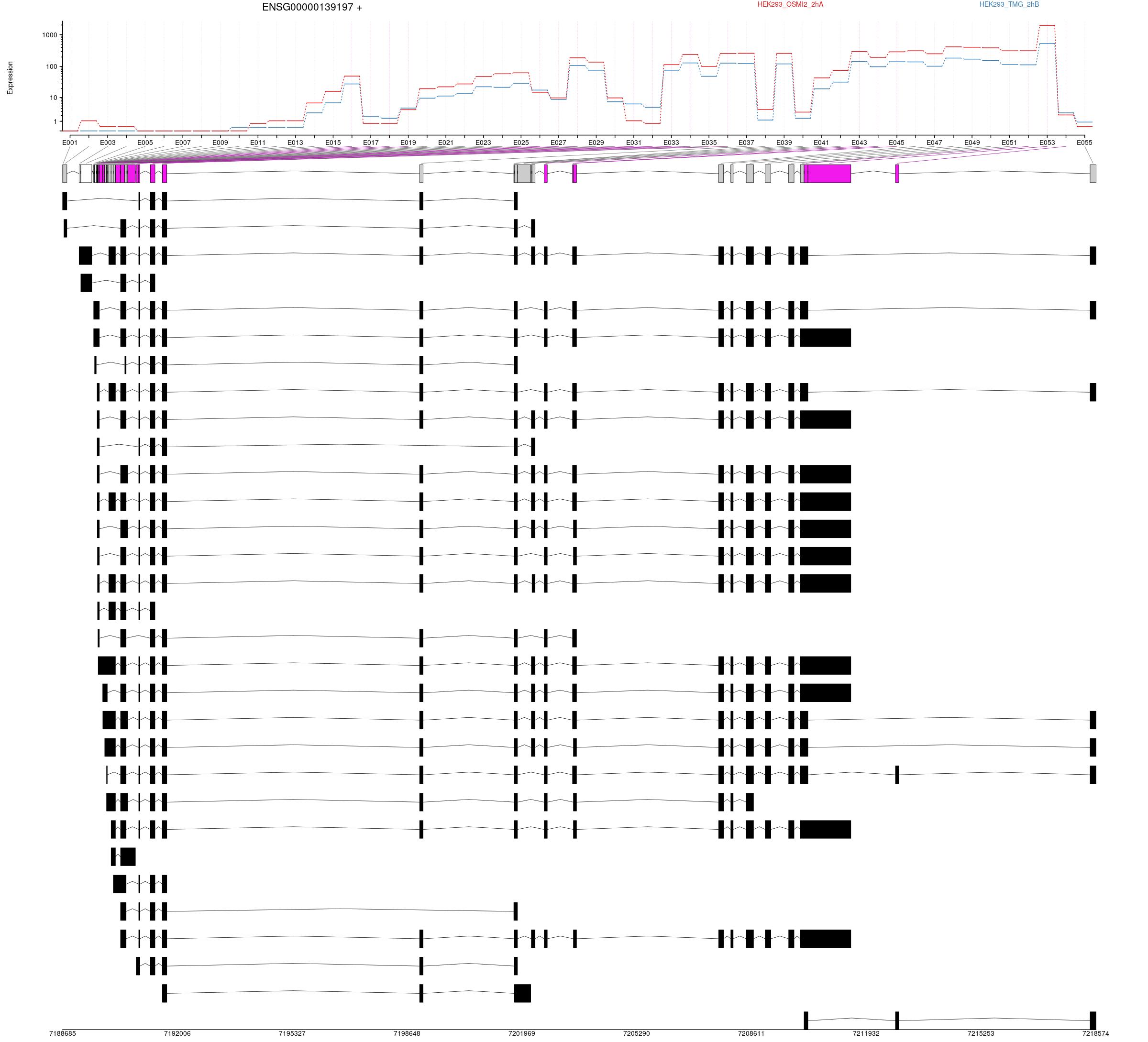Click exon bin label E049

pyautogui.click(x=972, y=143)
